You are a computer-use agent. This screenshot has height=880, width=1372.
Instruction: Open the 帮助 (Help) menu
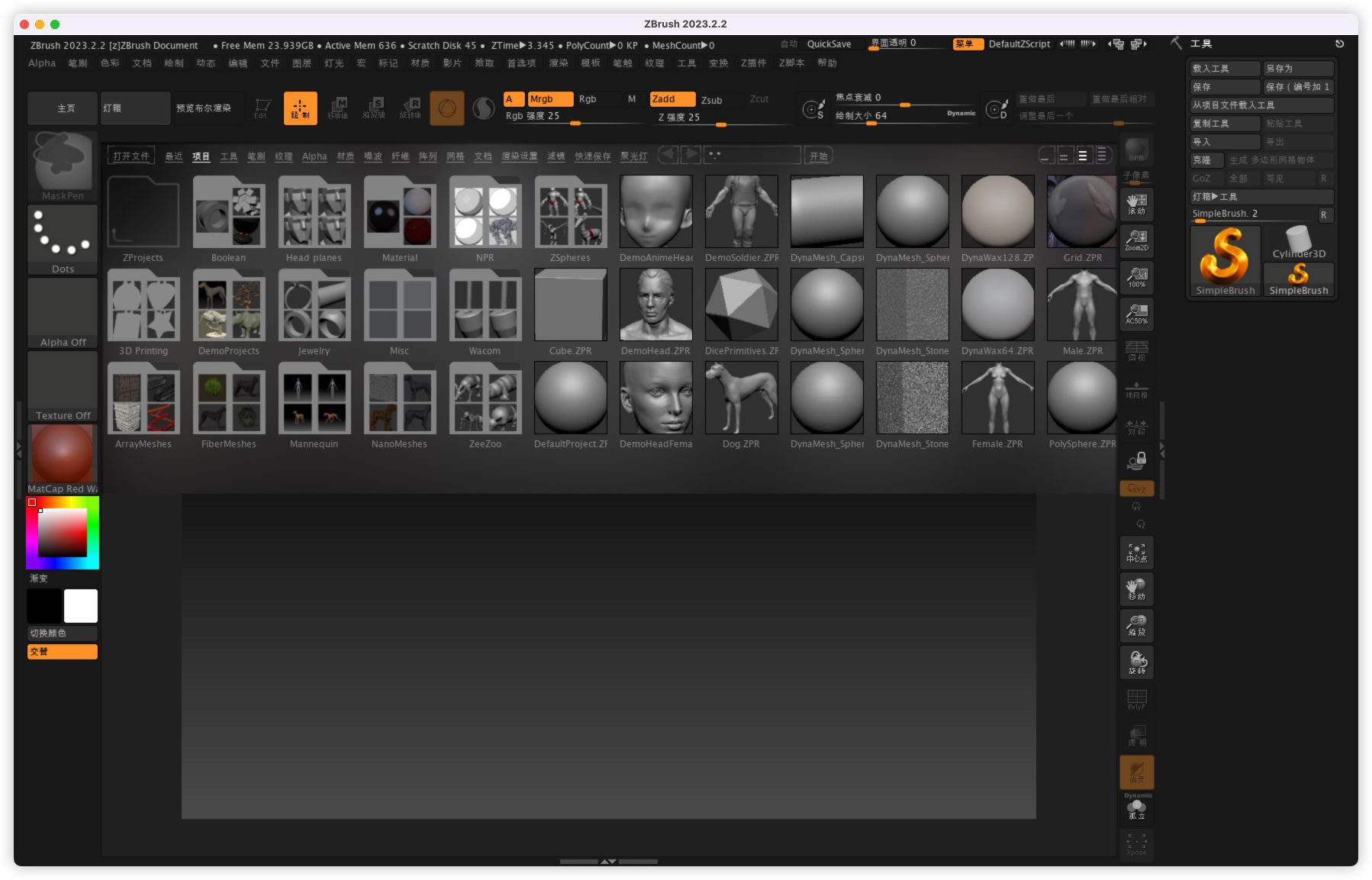click(x=827, y=63)
